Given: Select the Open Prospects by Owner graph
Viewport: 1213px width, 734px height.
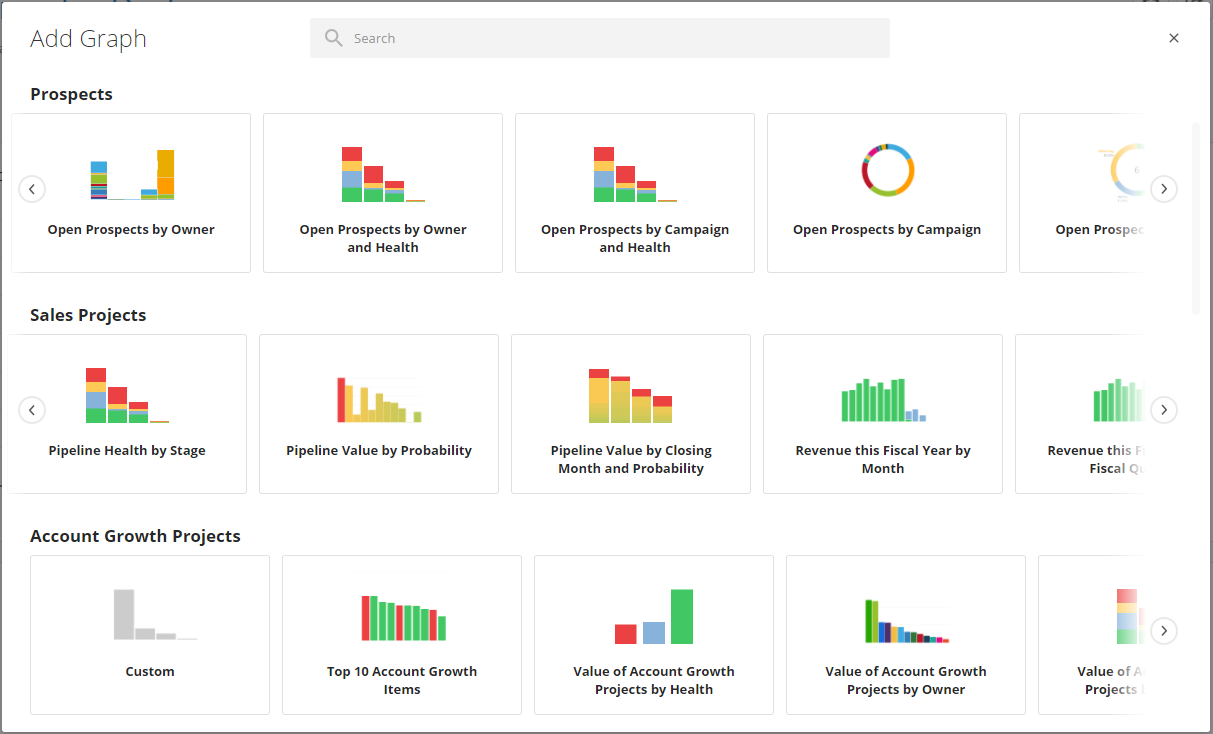Looking at the screenshot, I should pyautogui.click(x=131, y=192).
